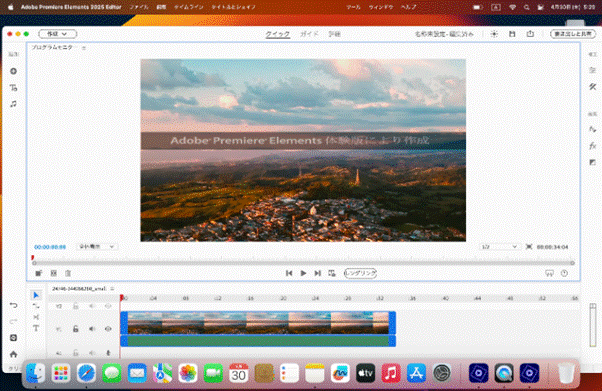The height and width of the screenshot is (391, 602).
Task: Open the comment icon at monitor bottom right
Action: click(549, 273)
